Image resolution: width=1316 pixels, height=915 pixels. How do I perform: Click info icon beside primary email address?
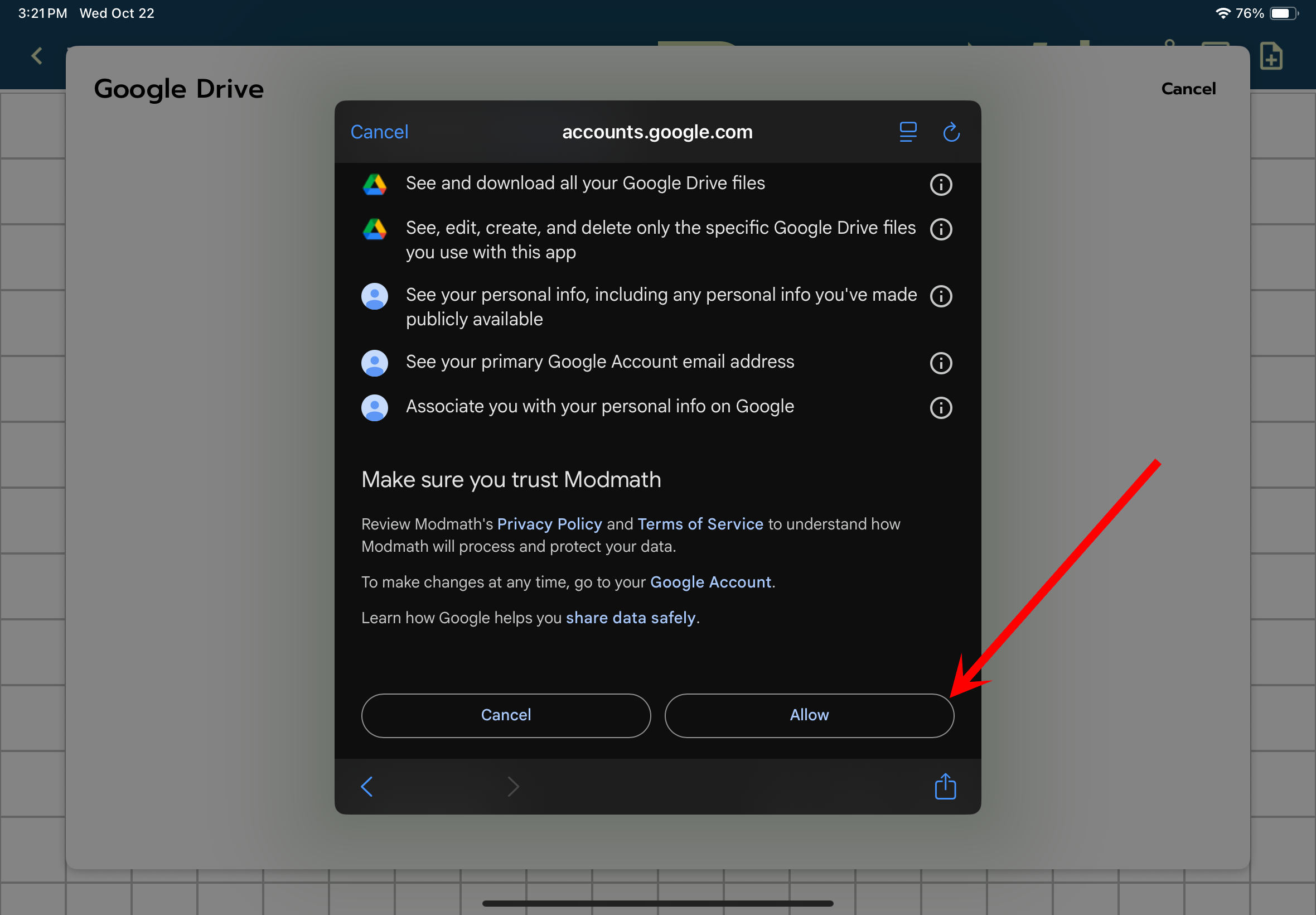tap(940, 363)
